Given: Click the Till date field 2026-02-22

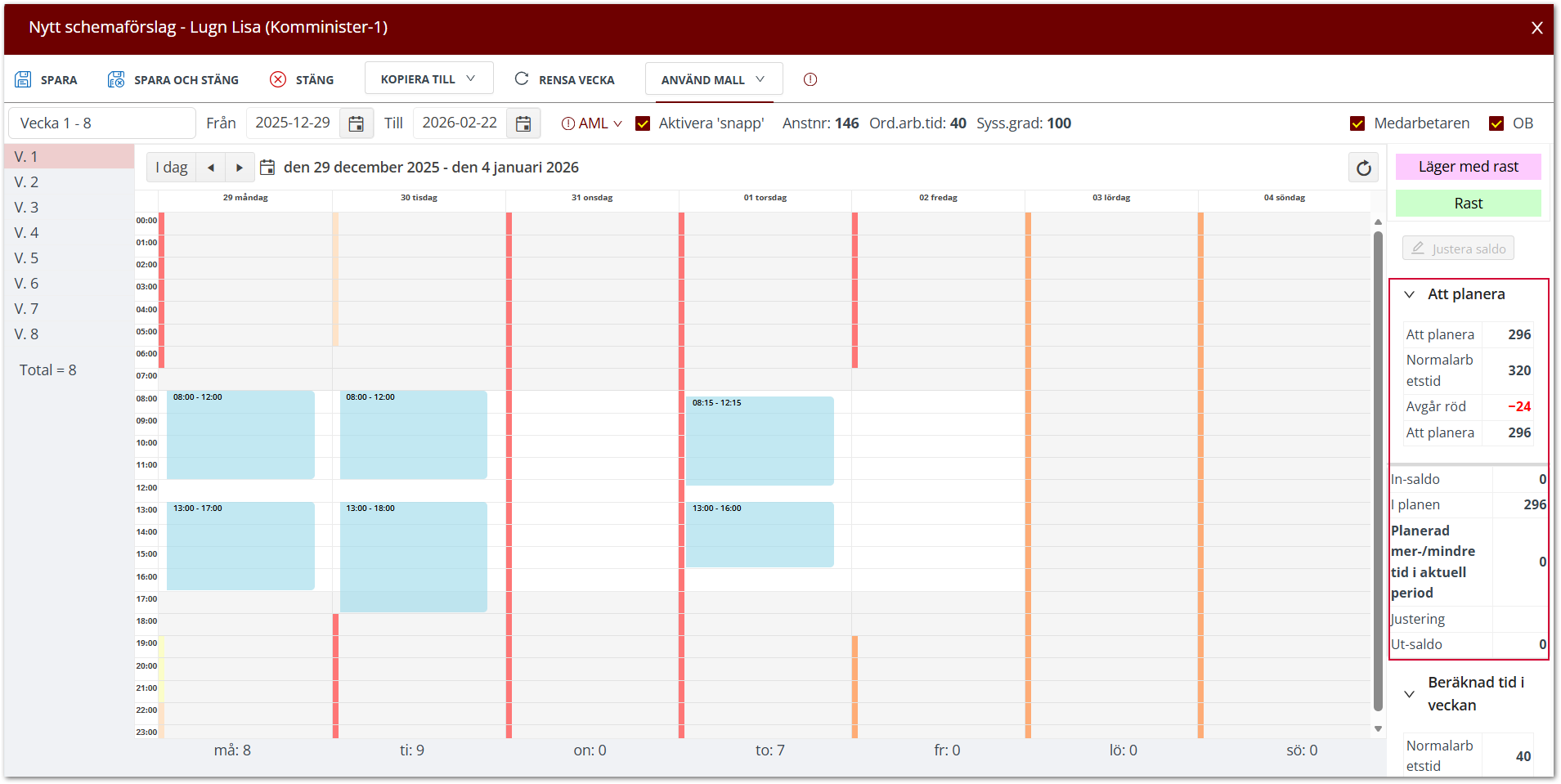Looking at the screenshot, I should [460, 123].
